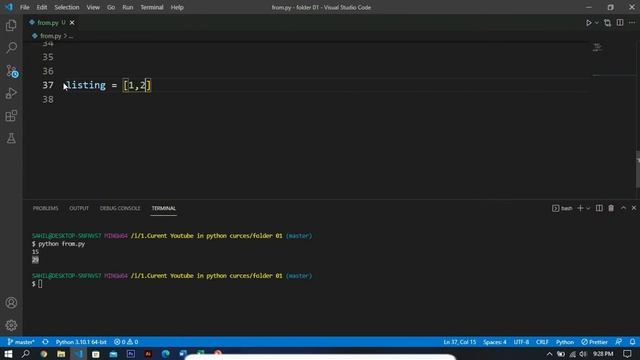Open Windows taskbar search

(x=25, y=354)
